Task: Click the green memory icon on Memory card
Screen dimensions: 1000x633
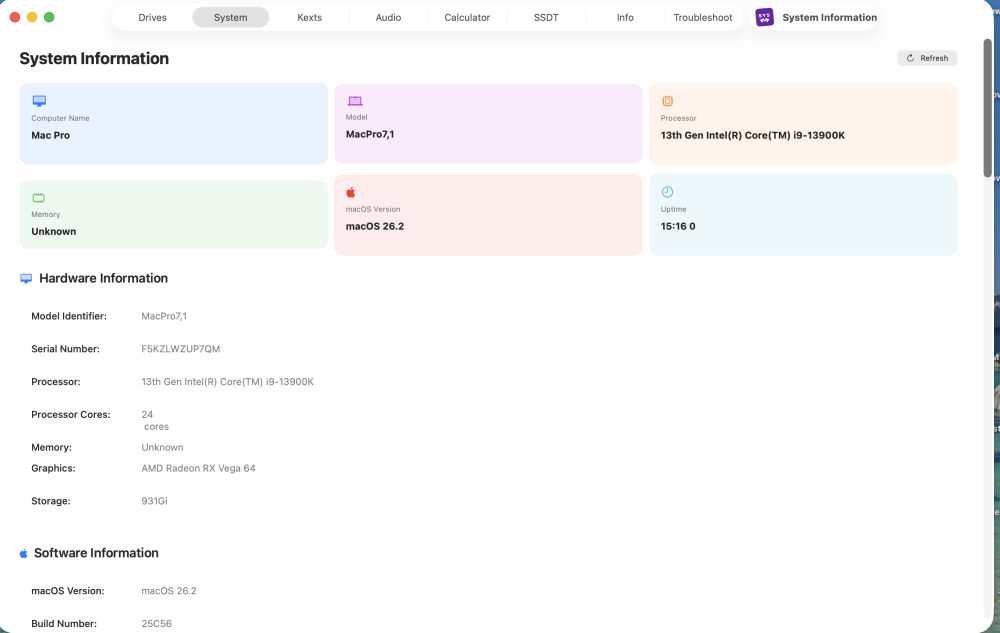Action: point(38,198)
